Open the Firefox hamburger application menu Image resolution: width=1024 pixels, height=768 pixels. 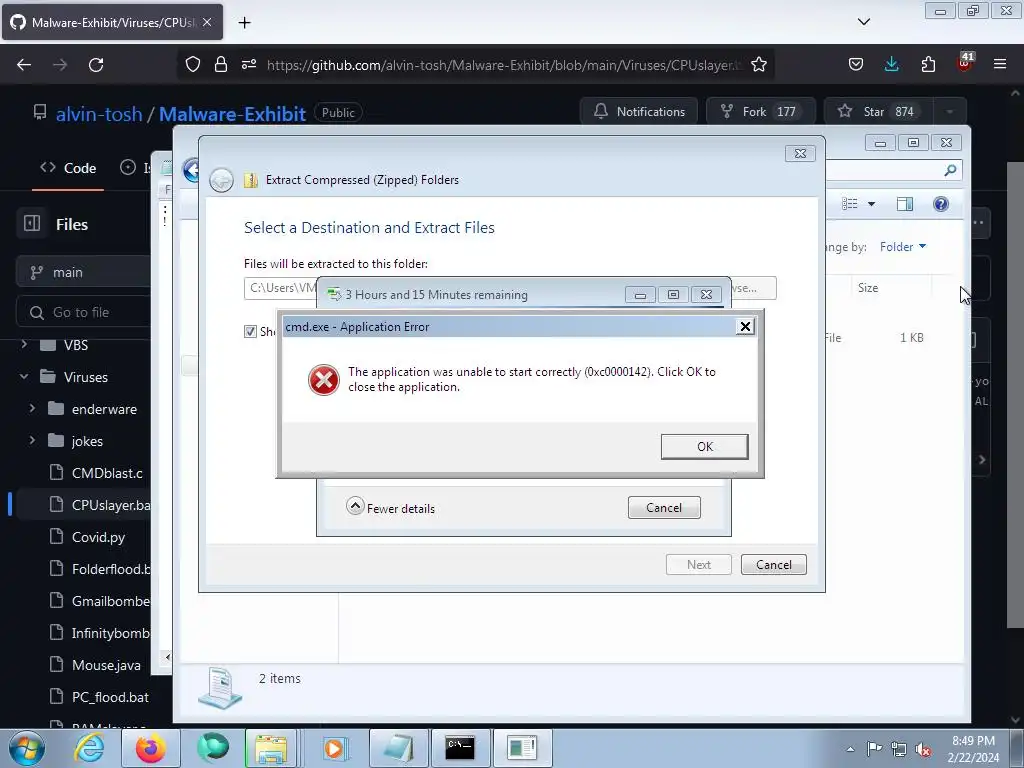[1000, 65]
